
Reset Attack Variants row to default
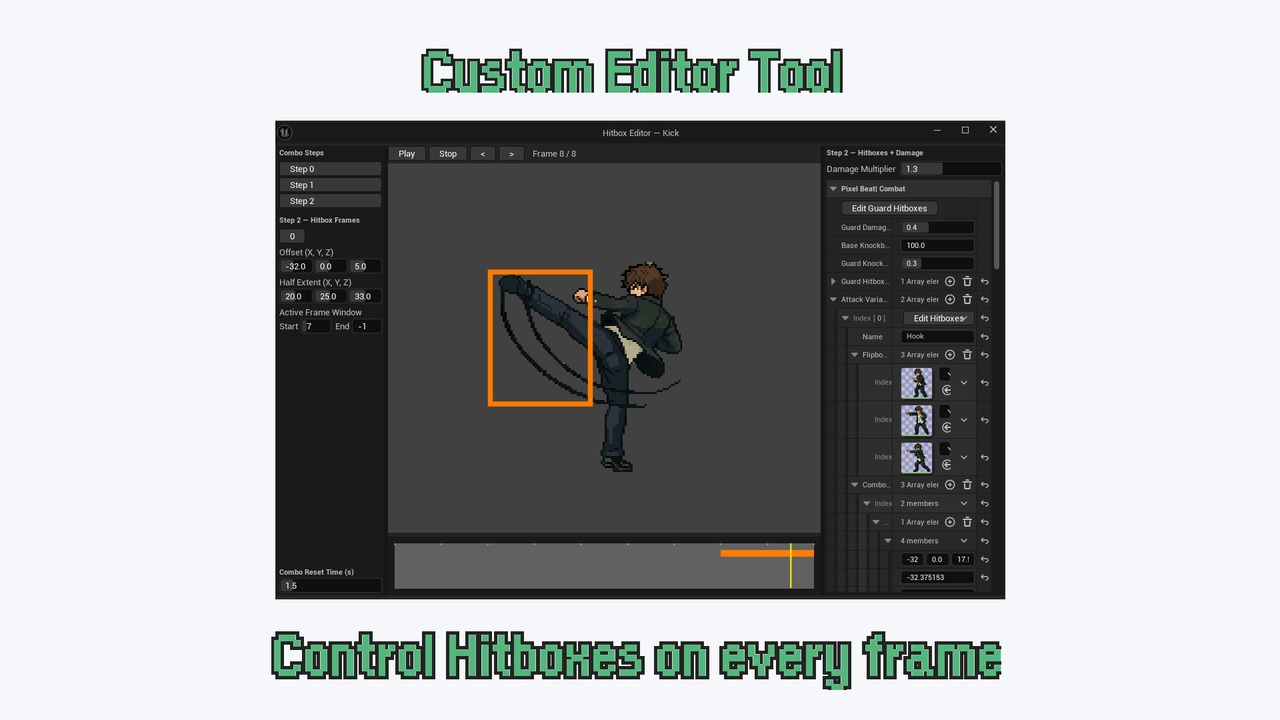coord(985,300)
